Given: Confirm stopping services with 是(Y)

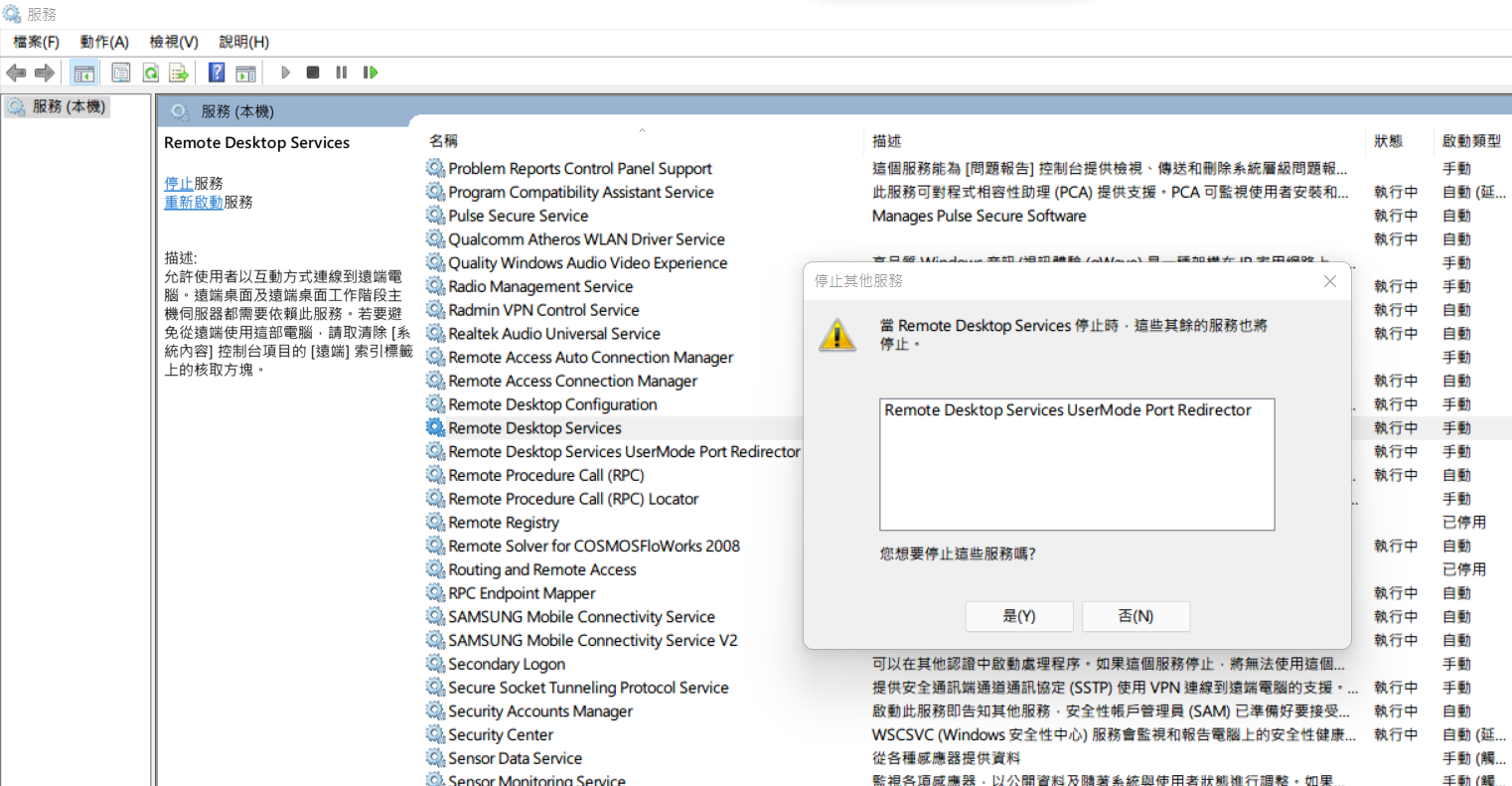Looking at the screenshot, I should (x=1019, y=616).
